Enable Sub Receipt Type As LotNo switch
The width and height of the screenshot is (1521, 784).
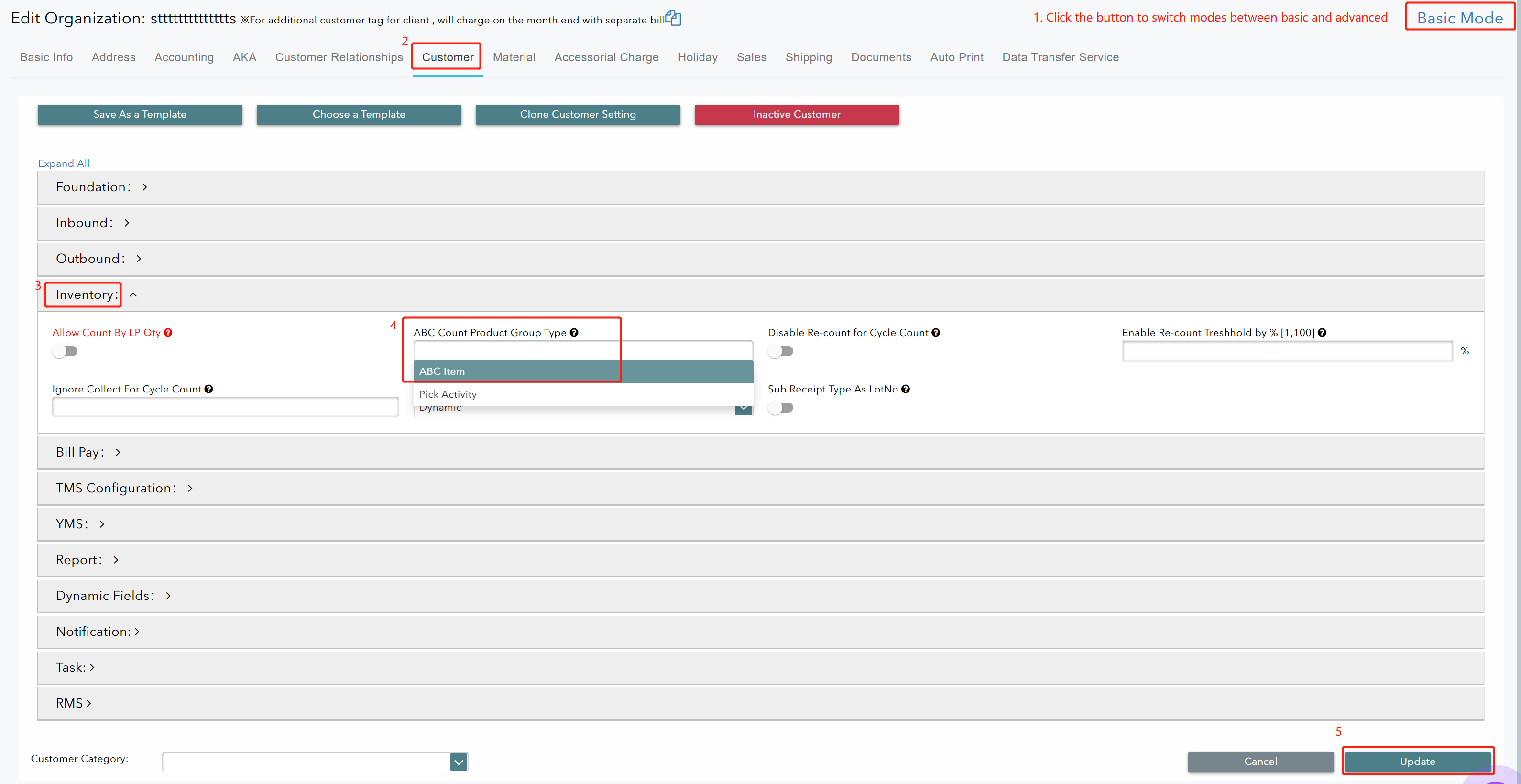point(780,408)
